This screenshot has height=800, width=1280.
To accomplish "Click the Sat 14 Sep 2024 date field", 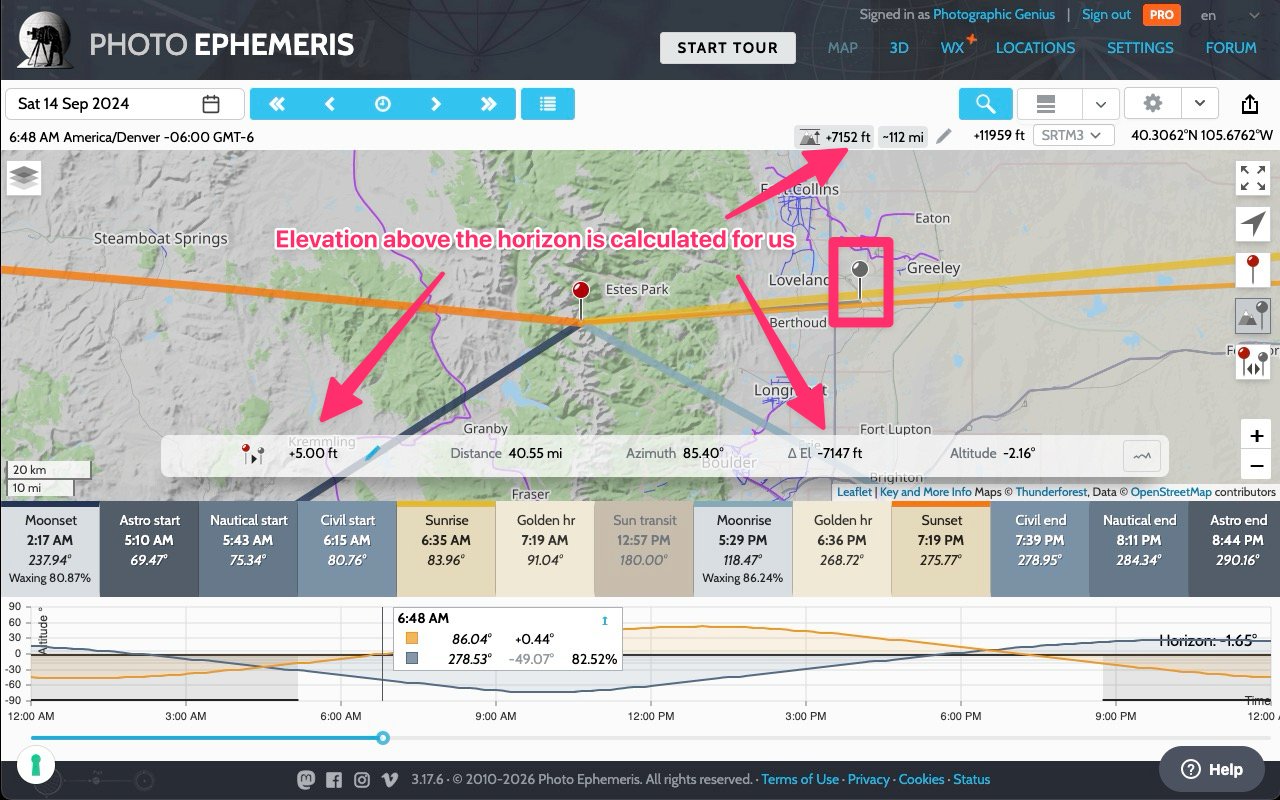I will [125, 104].
